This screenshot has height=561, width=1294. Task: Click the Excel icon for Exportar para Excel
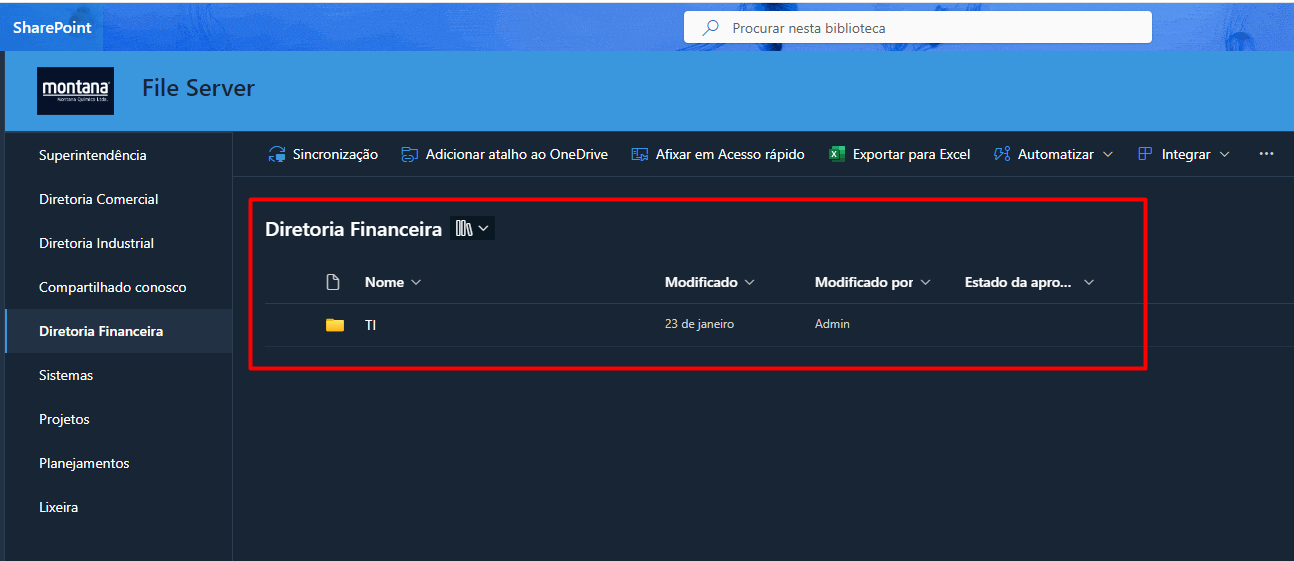point(837,154)
